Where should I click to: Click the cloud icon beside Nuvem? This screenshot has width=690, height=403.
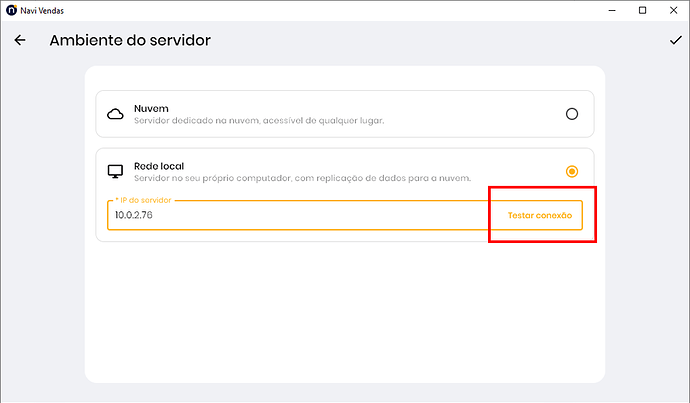(x=115, y=114)
